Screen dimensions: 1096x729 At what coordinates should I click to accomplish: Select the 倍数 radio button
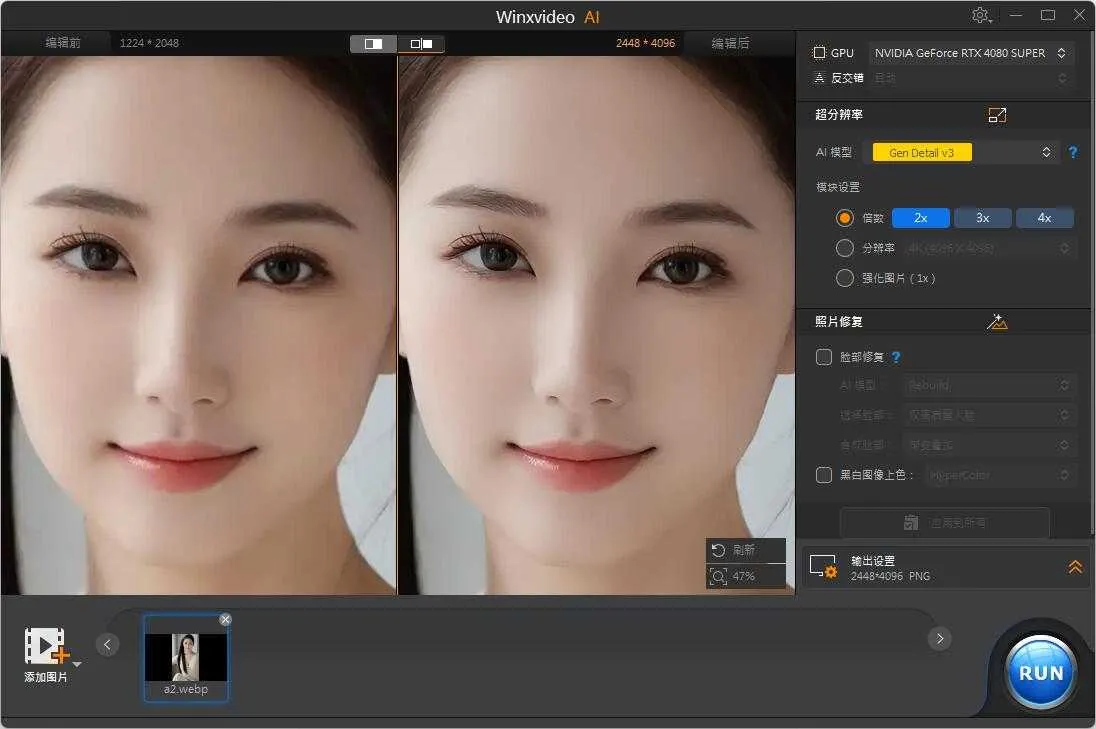click(844, 218)
